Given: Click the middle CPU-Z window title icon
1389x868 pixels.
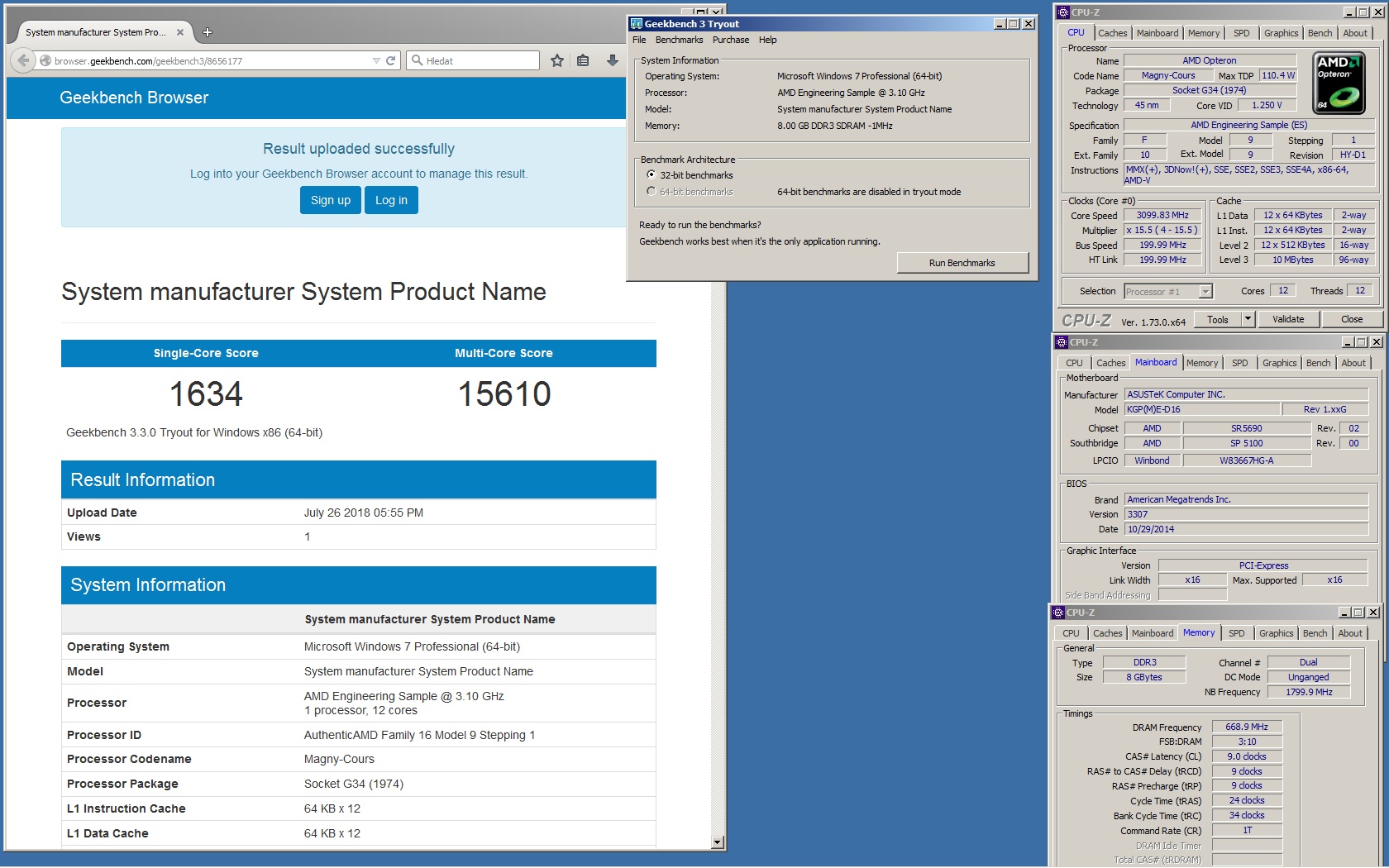Looking at the screenshot, I should pos(1062,342).
